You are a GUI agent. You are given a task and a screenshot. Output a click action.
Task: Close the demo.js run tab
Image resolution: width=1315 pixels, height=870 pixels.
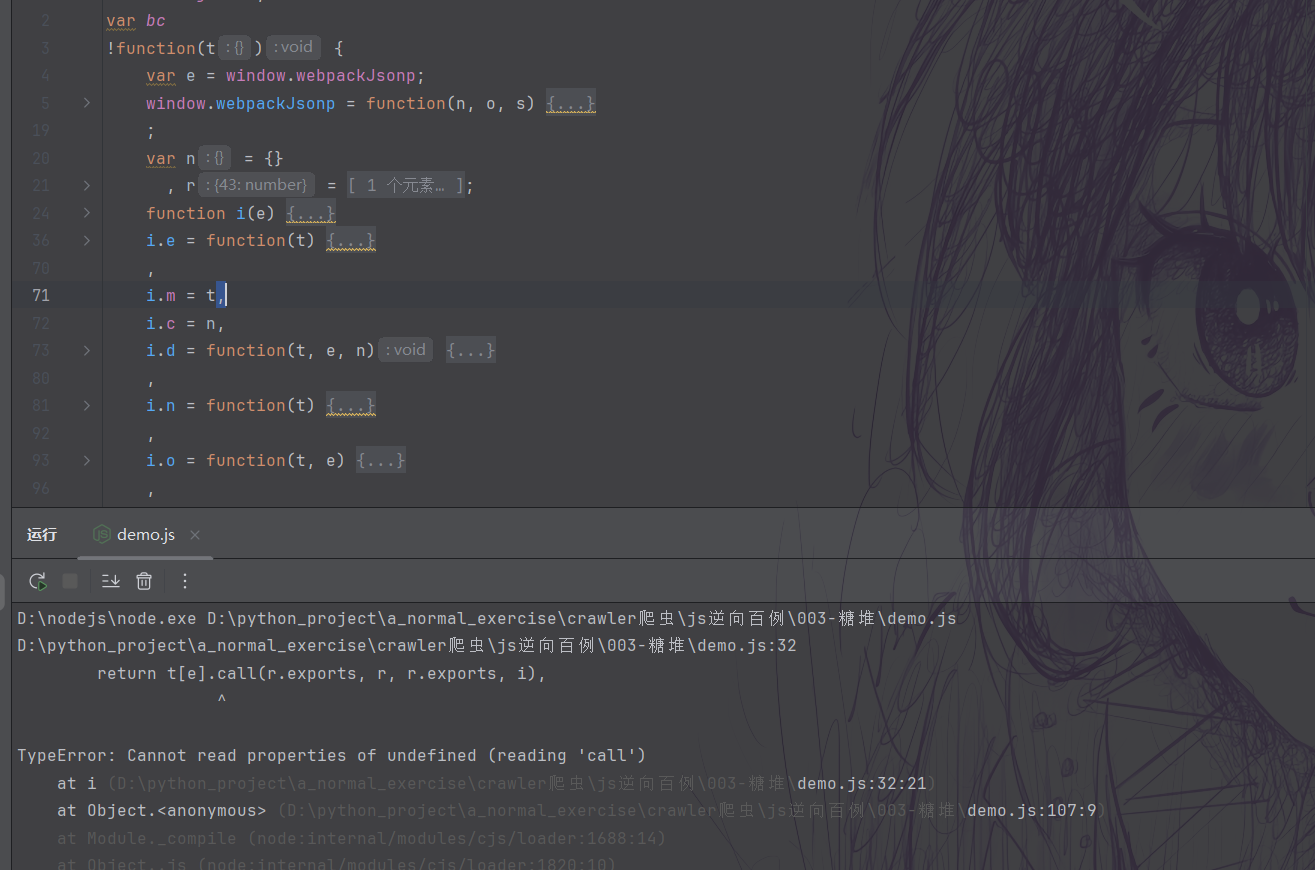click(x=195, y=535)
